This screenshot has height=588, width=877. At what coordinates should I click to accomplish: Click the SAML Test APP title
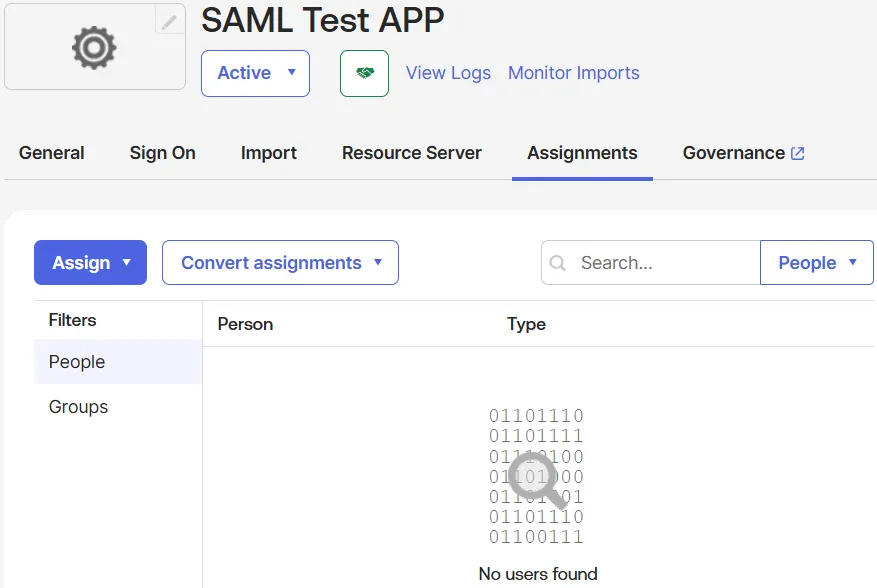pyautogui.click(x=323, y=21)
